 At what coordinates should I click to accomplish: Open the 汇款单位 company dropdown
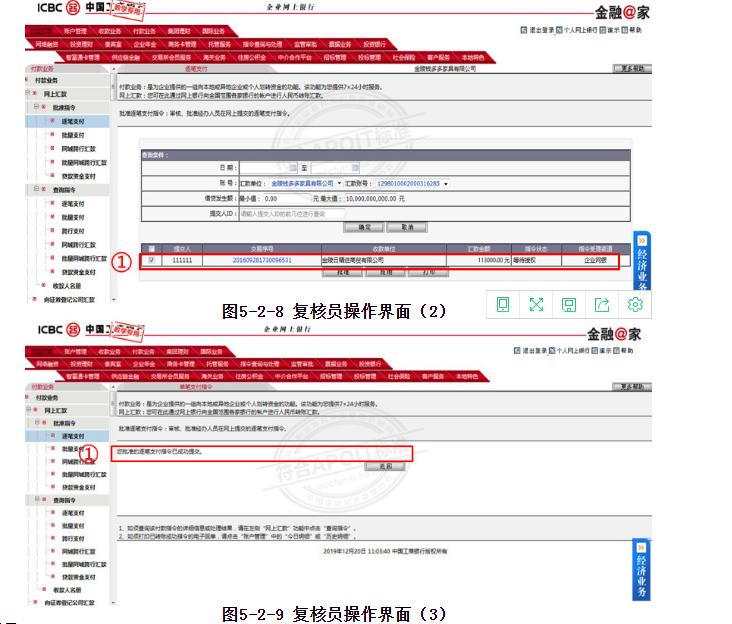pos(339,183)
